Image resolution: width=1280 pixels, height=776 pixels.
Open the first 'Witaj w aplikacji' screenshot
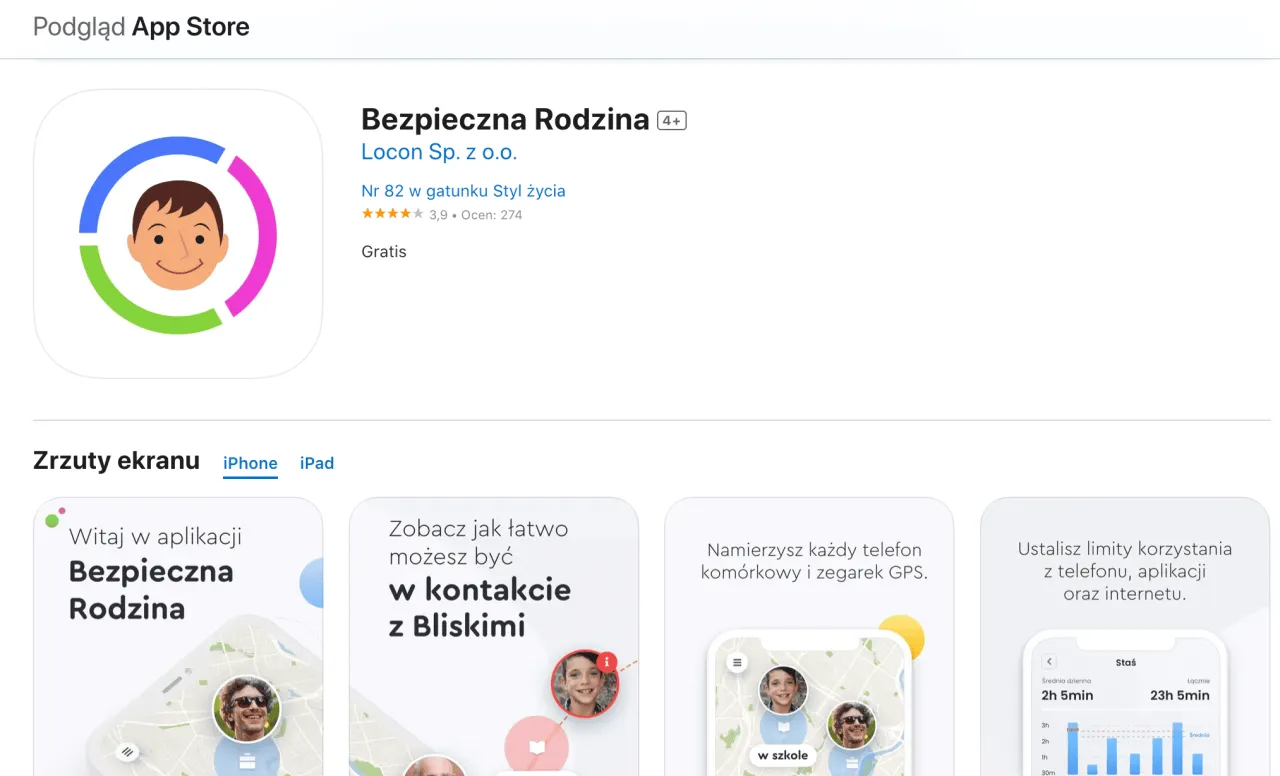coord(178,636)
